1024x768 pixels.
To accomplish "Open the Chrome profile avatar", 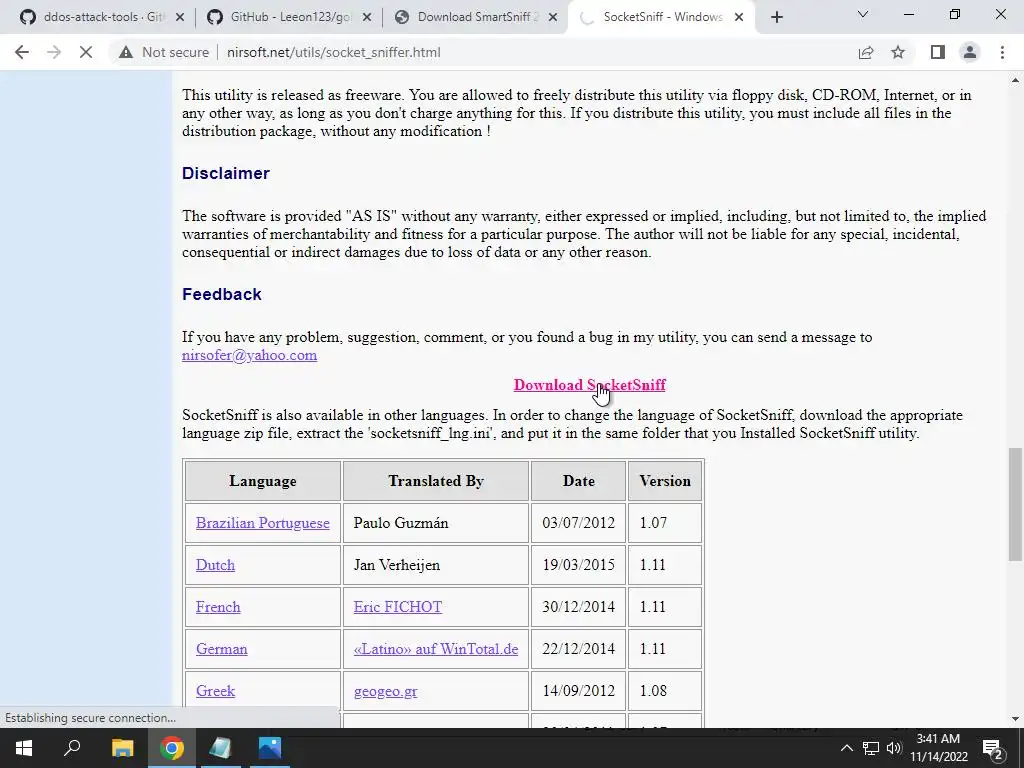I will [970, 52].
